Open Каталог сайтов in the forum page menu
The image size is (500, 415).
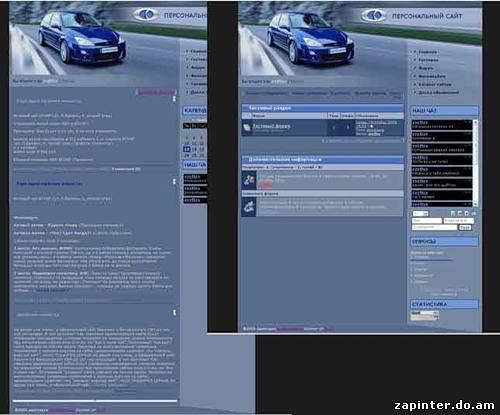tap(435, 84)
